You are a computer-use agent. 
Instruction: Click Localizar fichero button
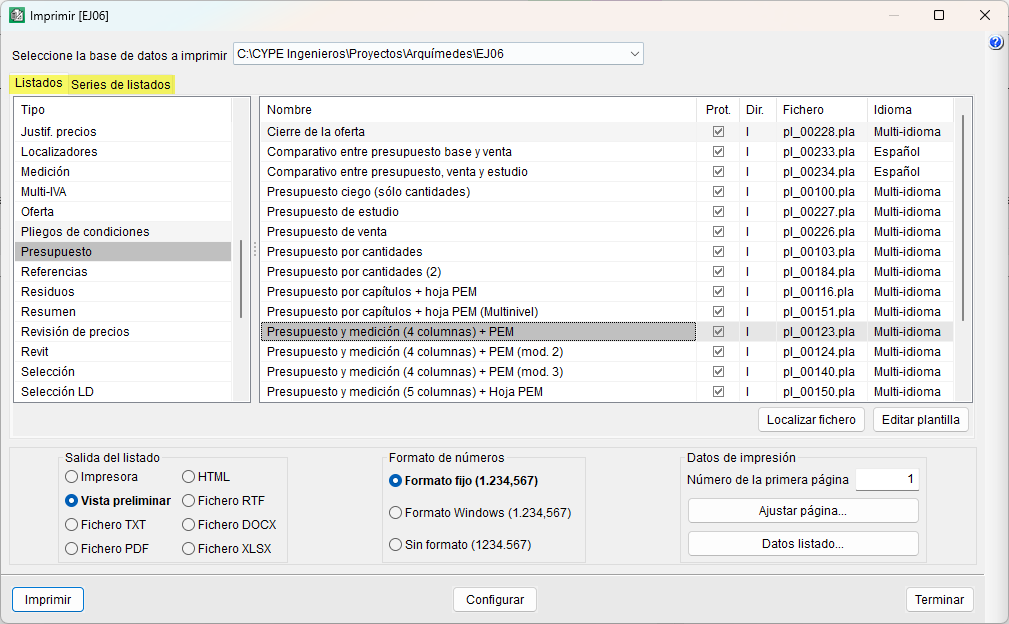(x=811, y=419)
